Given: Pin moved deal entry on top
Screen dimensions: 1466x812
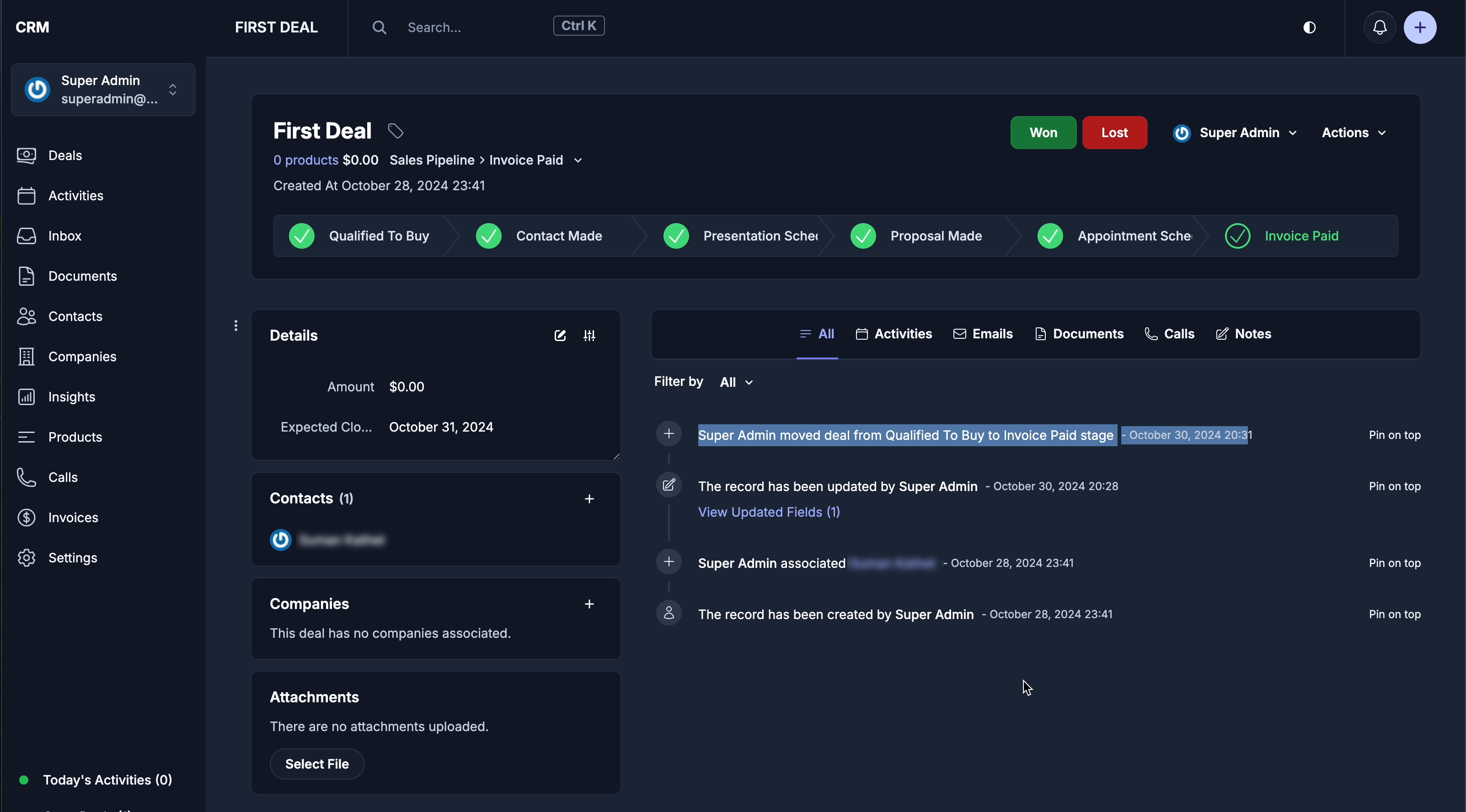Looking at the screenshot, I should (1394, 435).
